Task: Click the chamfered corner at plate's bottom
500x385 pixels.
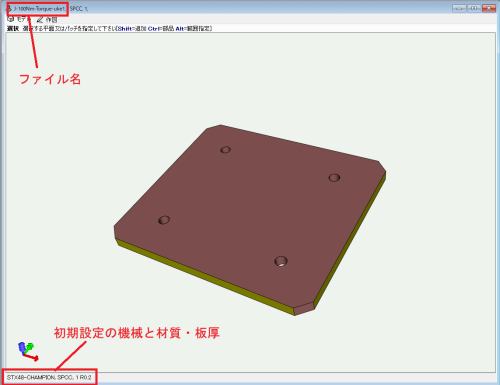Action: pos(304,309)
